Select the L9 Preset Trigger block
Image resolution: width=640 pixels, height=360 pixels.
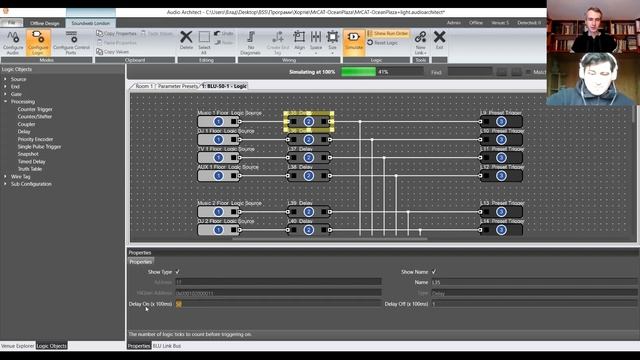(x=501, y=121)
